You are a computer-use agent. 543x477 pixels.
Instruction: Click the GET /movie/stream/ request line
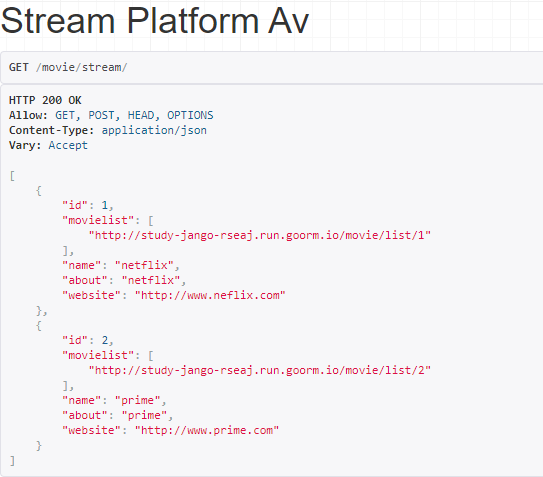pos(68,67)
